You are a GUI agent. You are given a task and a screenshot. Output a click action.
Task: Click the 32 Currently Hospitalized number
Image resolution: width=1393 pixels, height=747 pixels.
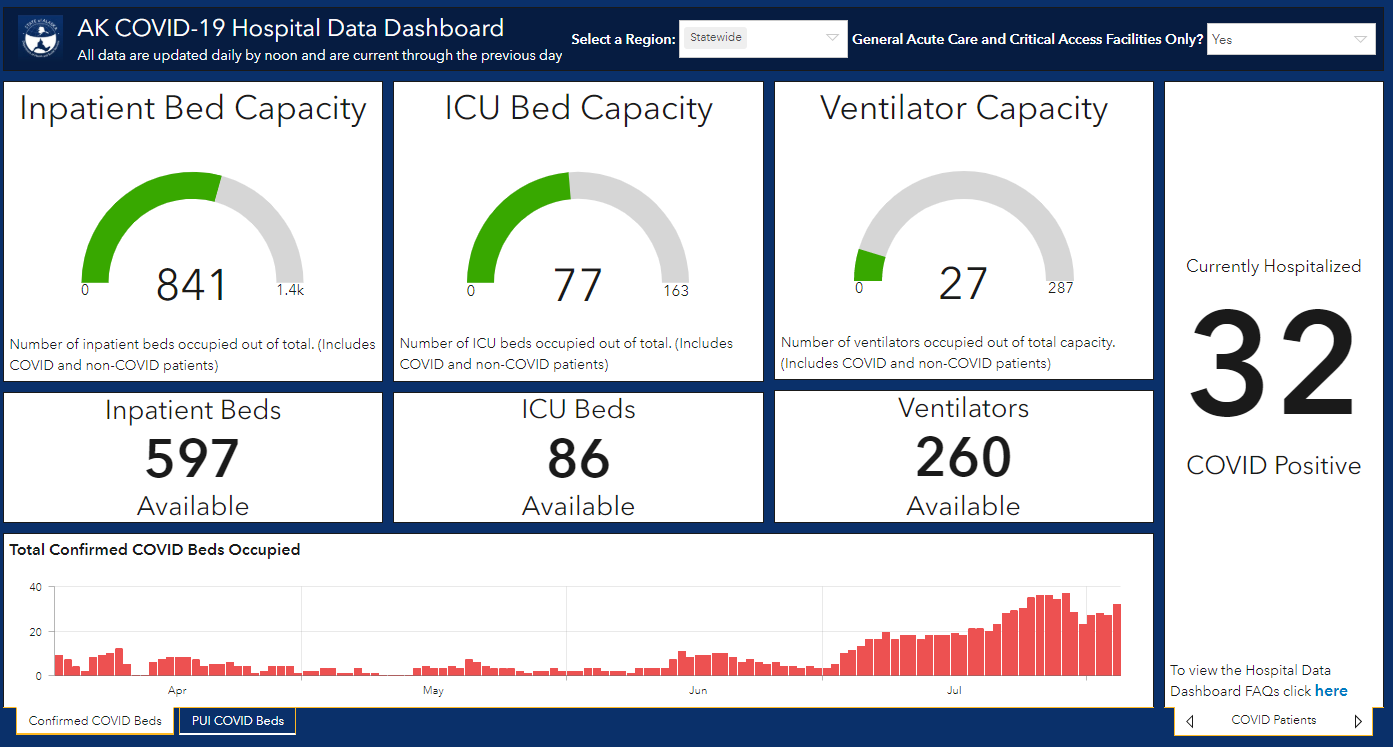pyautogui.click(x=1273, y=367)
